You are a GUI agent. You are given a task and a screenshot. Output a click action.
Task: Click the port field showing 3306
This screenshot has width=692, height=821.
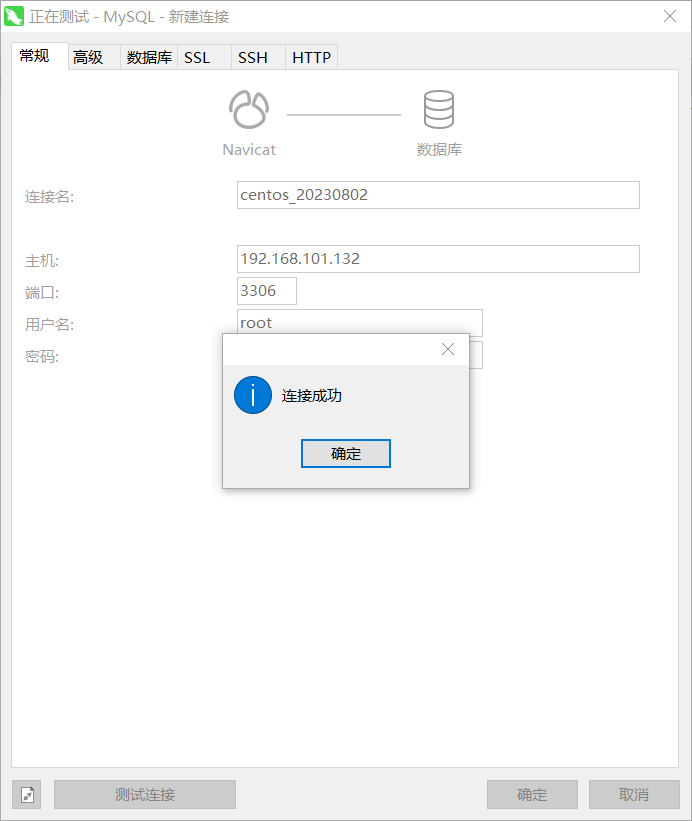pyautogui.click(x=267, y=291)
